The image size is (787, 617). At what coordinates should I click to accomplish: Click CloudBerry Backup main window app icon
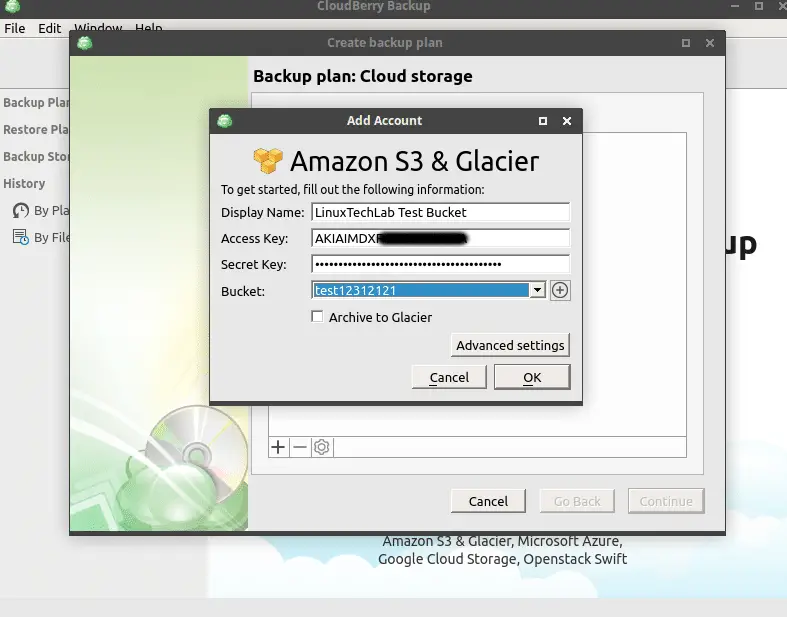(13, 6)
